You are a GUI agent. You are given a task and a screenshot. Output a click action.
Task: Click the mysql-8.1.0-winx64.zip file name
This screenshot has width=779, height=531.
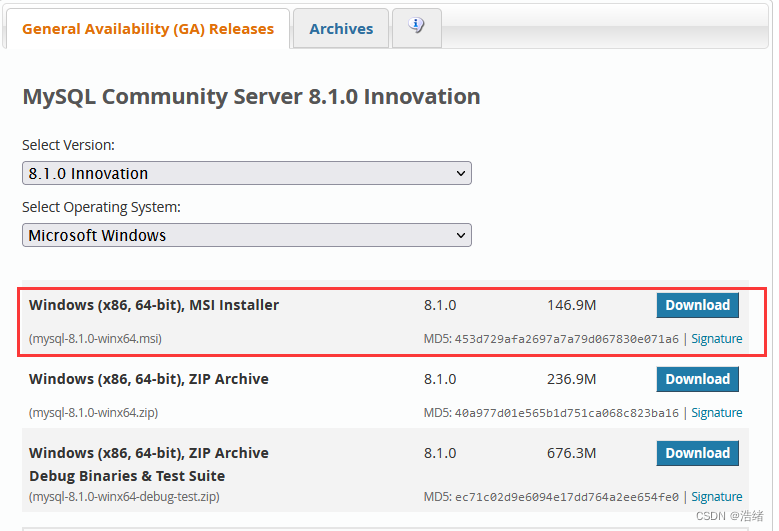pos(93,413)
